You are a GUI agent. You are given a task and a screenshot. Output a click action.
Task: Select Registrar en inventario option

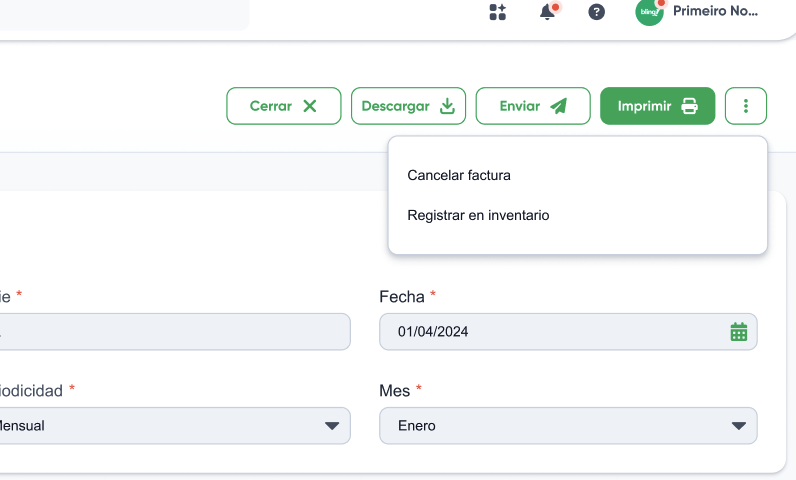(x=478, y=215)
